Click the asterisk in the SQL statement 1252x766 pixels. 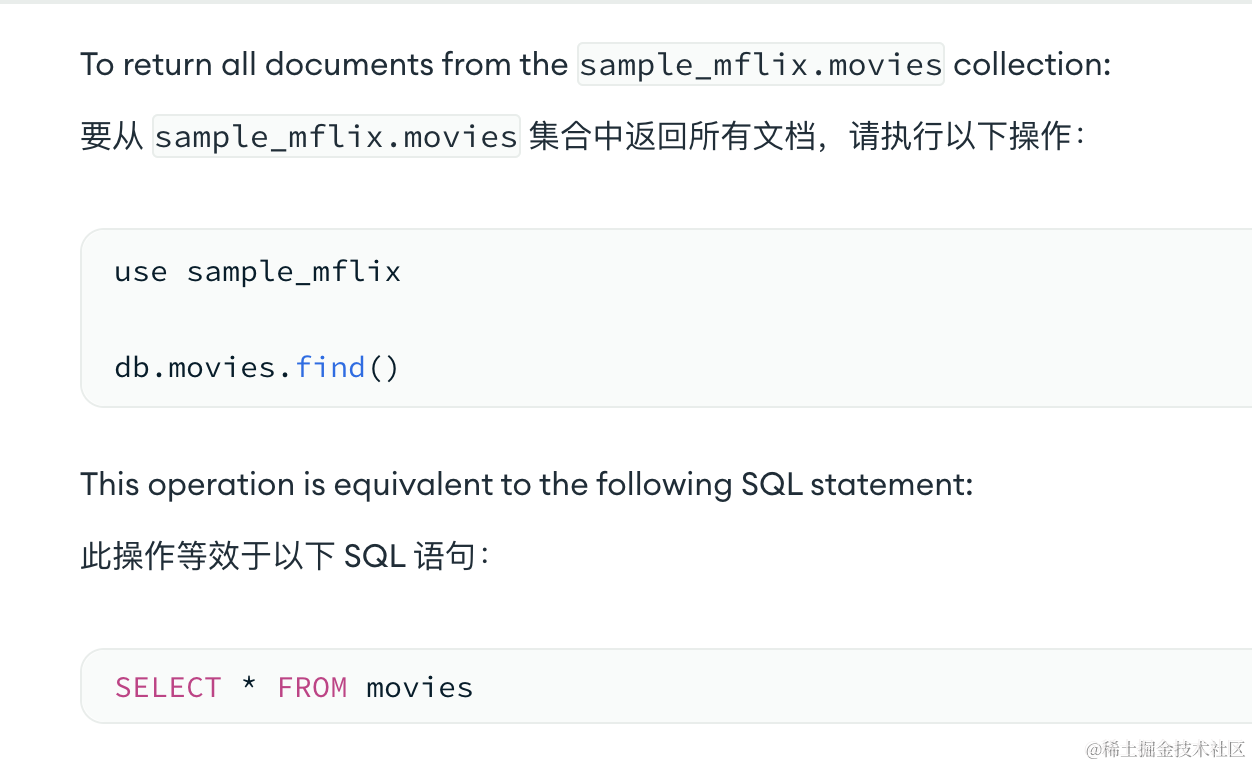pos(249,687)
